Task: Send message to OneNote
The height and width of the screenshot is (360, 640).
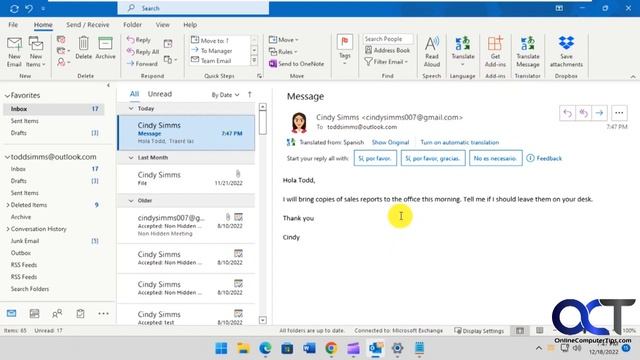Action: pos(296,64)
